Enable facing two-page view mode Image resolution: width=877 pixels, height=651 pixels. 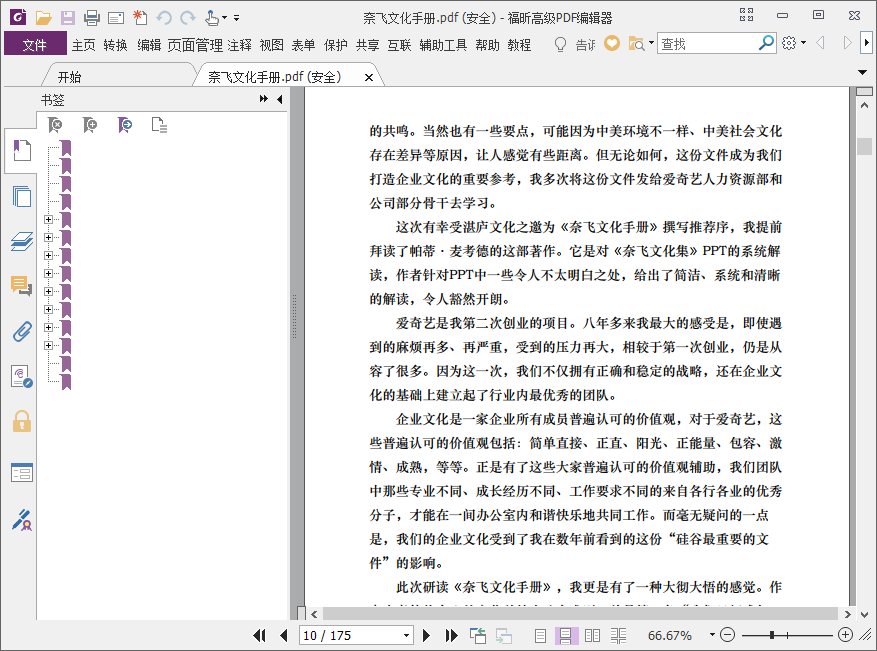point(592,635)
